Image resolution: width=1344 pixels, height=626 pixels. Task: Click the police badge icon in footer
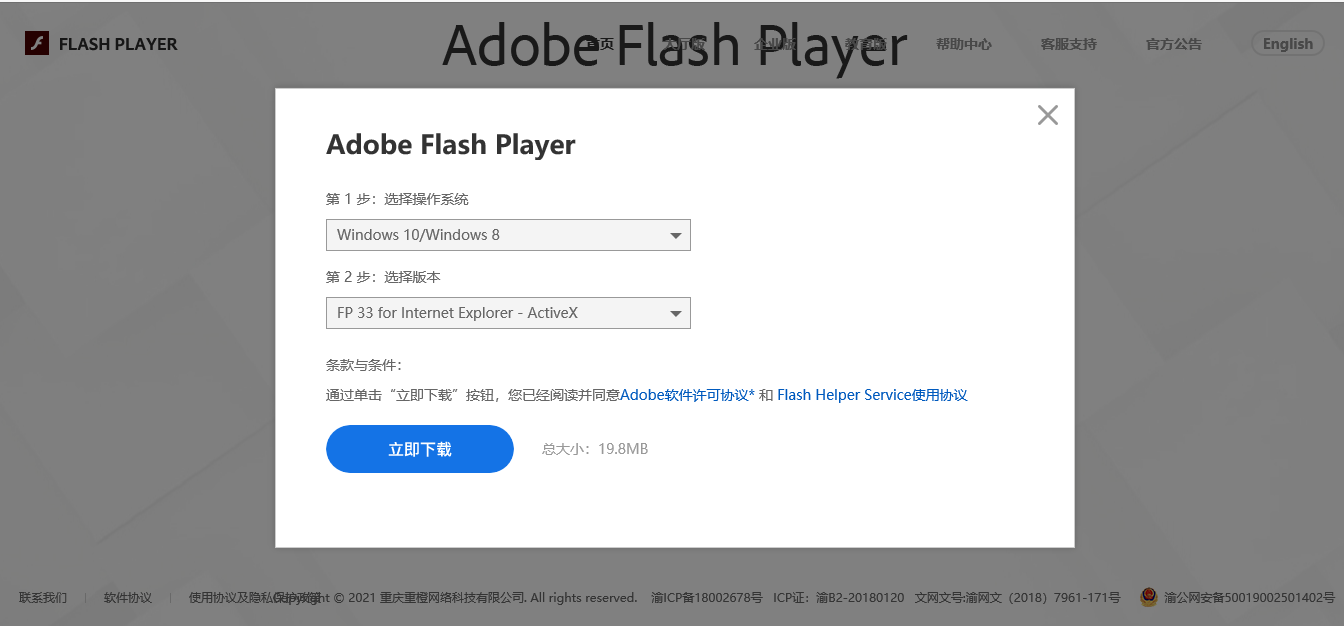point(1149,597)
